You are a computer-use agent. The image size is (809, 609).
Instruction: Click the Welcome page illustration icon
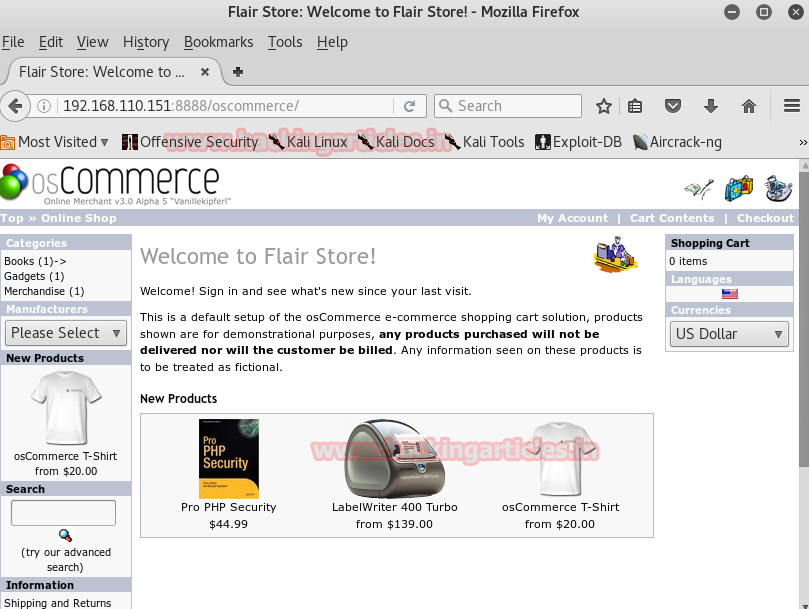(x=615, y=254)
